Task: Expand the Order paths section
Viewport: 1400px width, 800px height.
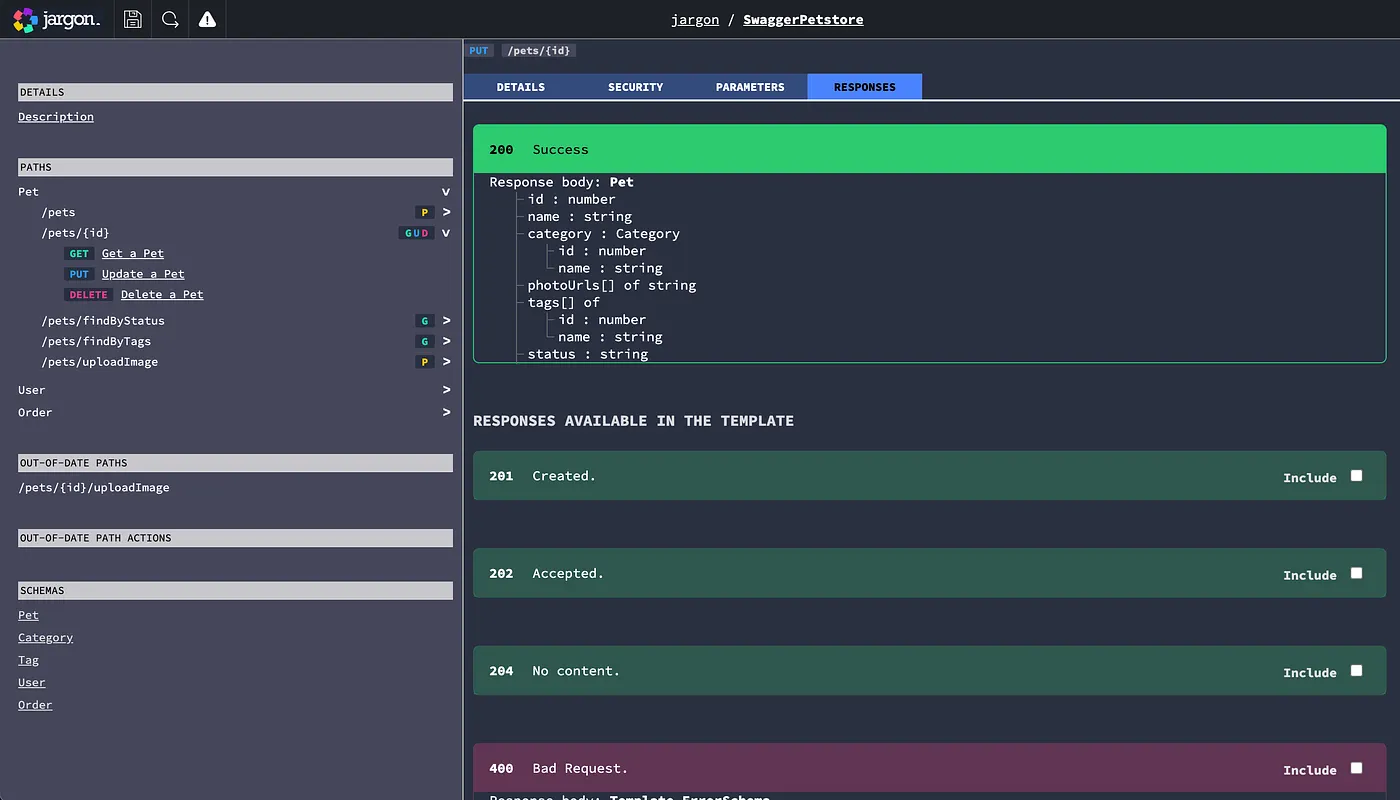Action: coord(446,411)
